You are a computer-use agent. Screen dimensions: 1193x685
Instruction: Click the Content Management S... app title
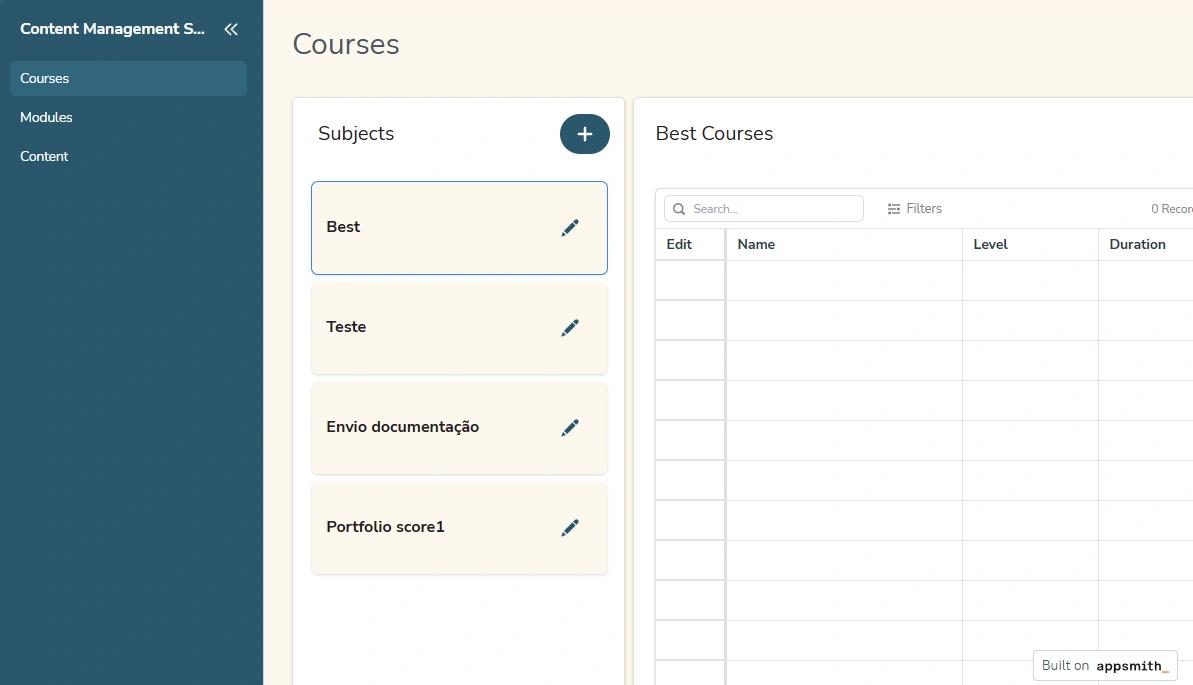pos(113,29)
